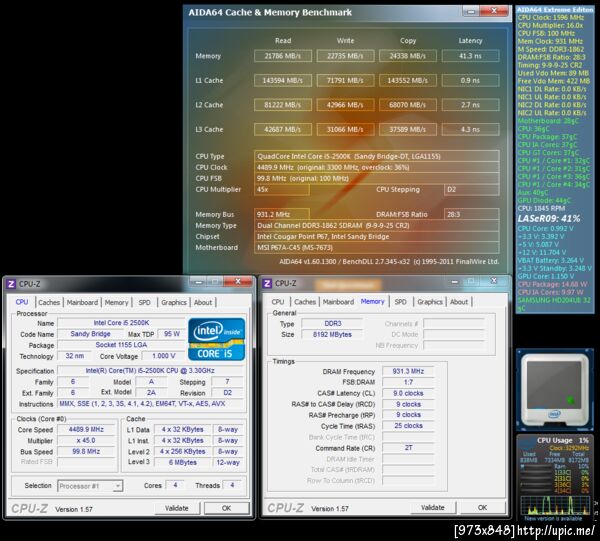This screenshot has width=600, height=541.
Task: Click OK in left CPU-Z window
Action: coord(227,508)
